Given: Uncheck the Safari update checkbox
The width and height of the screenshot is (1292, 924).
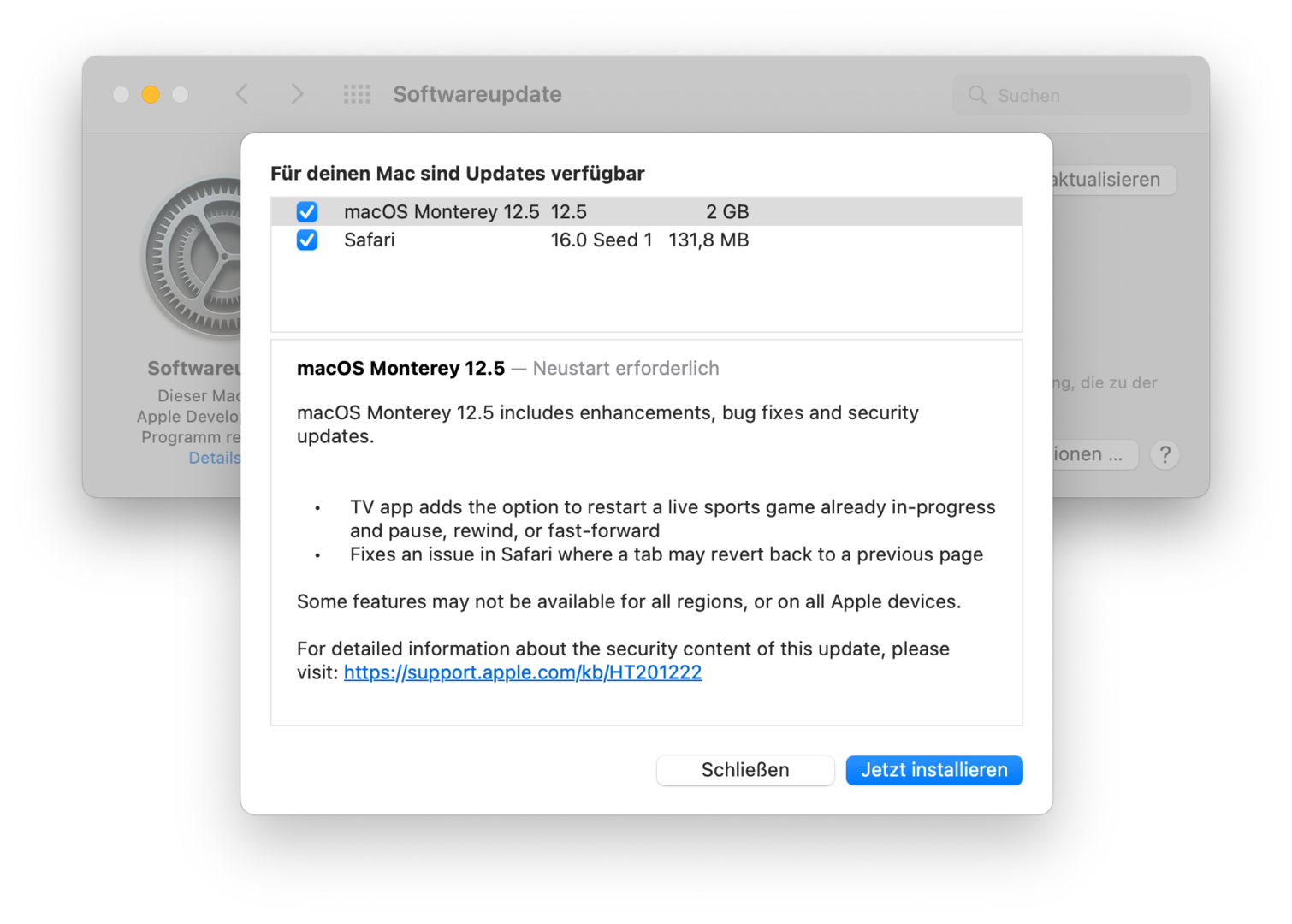Looking at the screenshot, I should tap(307, 240).
